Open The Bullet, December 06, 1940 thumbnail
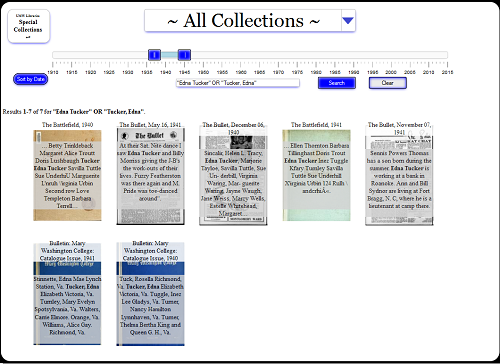The image size is (500, 364). pos(233,176)
